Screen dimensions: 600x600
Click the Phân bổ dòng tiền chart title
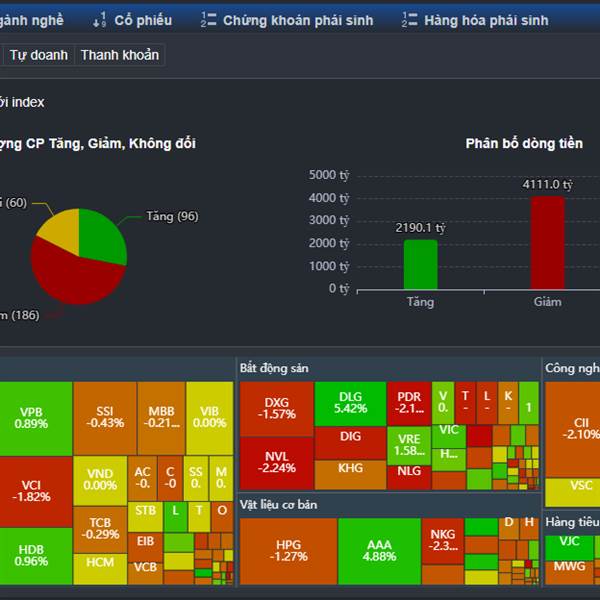point(524,143)
